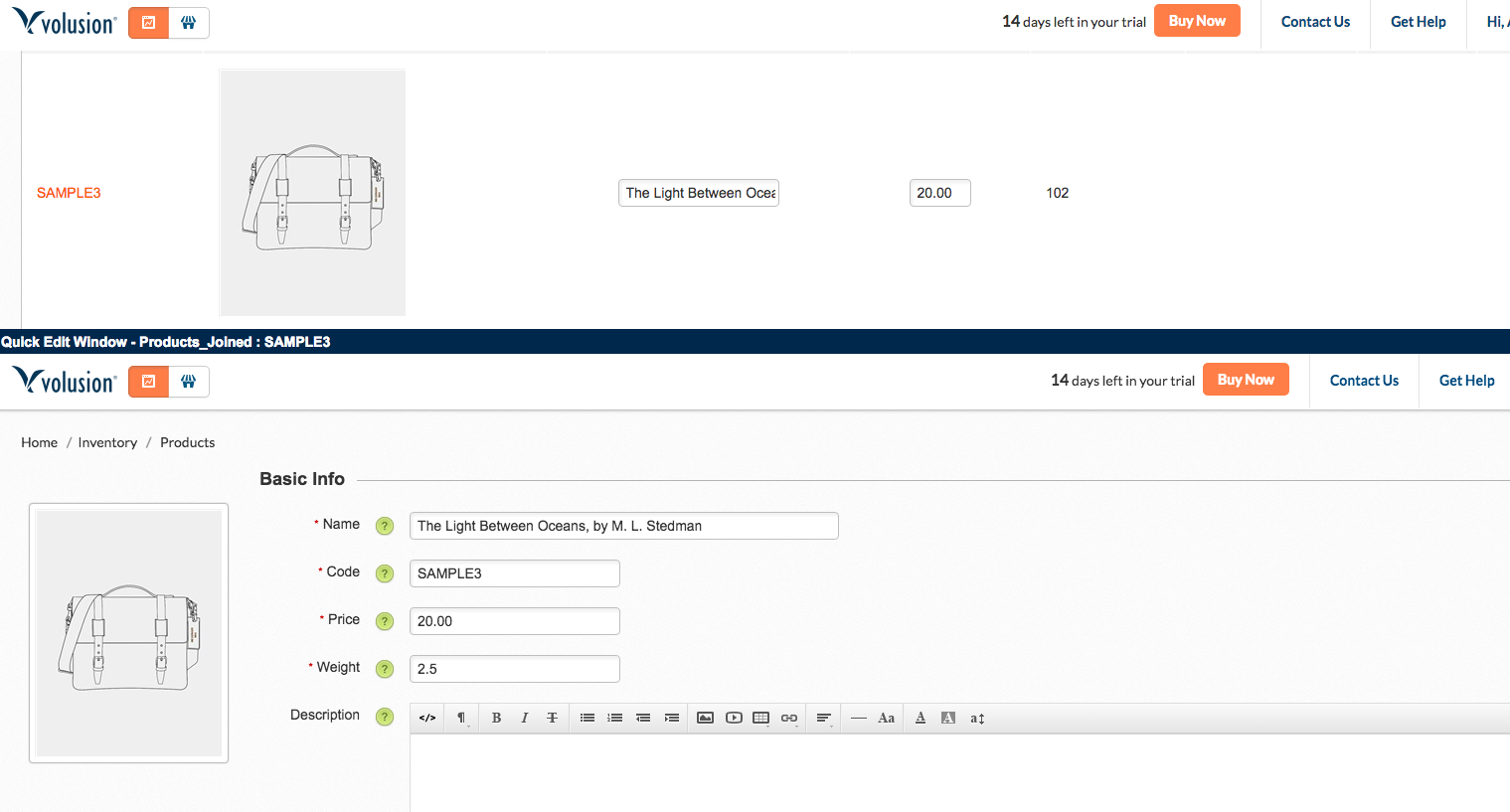
Task: Click Volusion logo in Quick Edit window
Action: [x=65, y=381]
